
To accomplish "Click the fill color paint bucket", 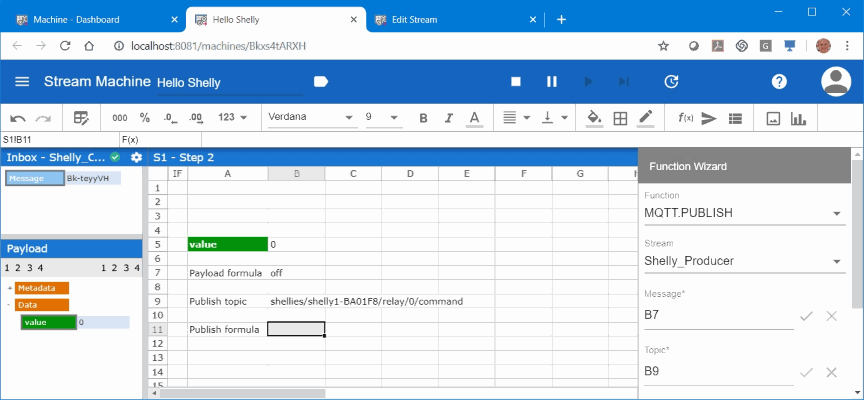I will pos(593,118).
